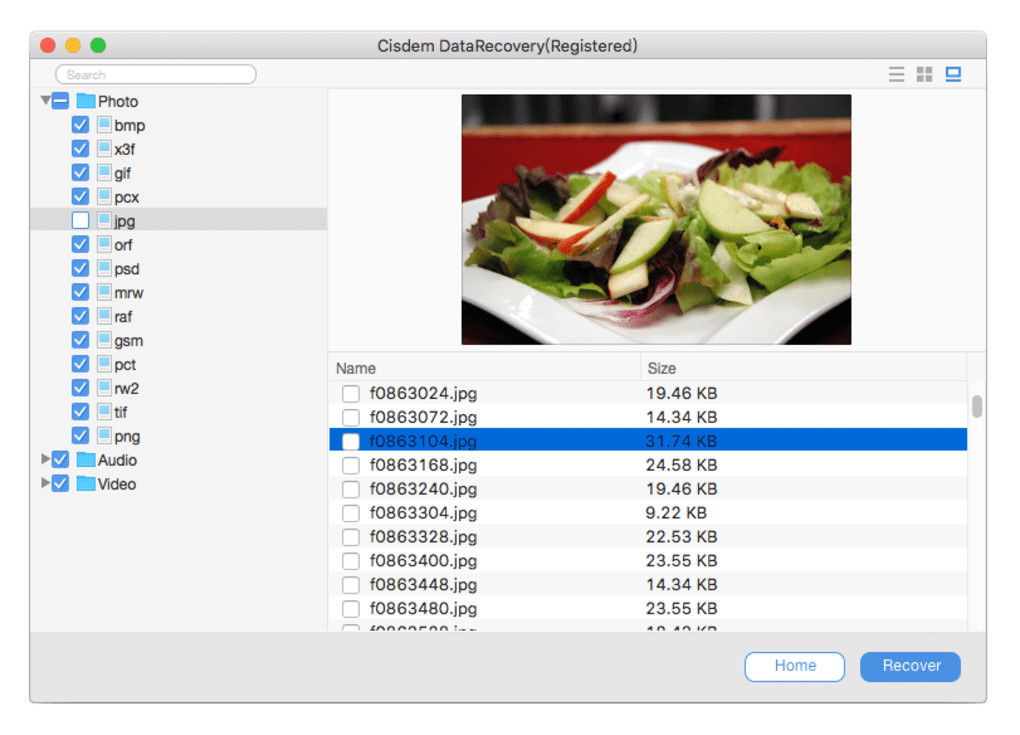Viewport: 1020px width, 735px height.
Task: Click the tif file type icon
Action: 104,412
